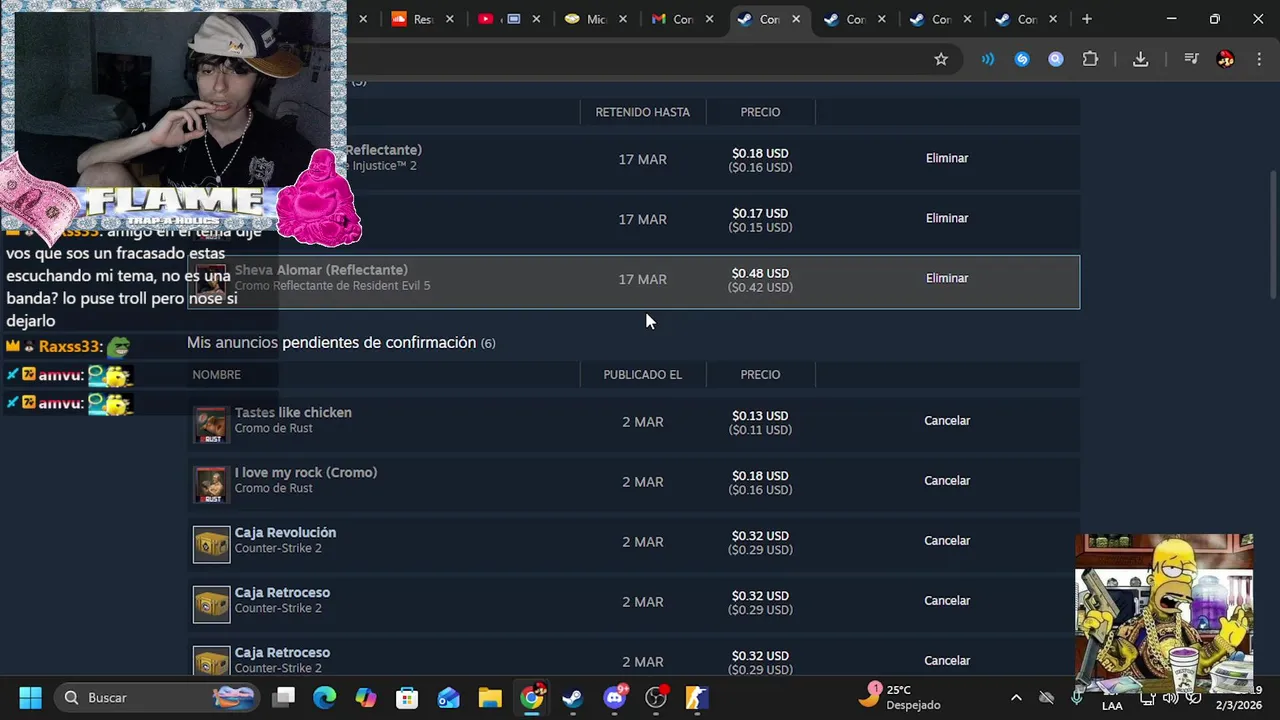Launch Microsoft Edge from the taskbar
Image resolution: width=1280 pixels, height=720 pixels.
pos(325,697)
